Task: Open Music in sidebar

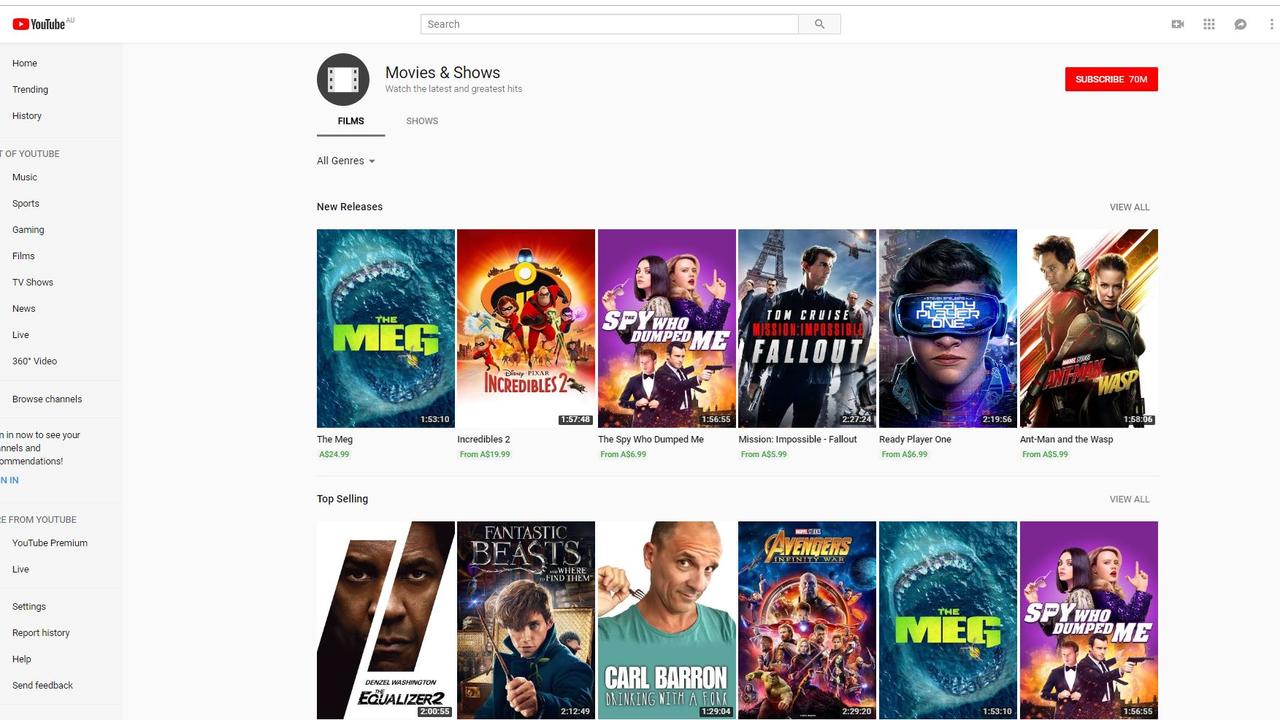Action: tap(25, 177)
